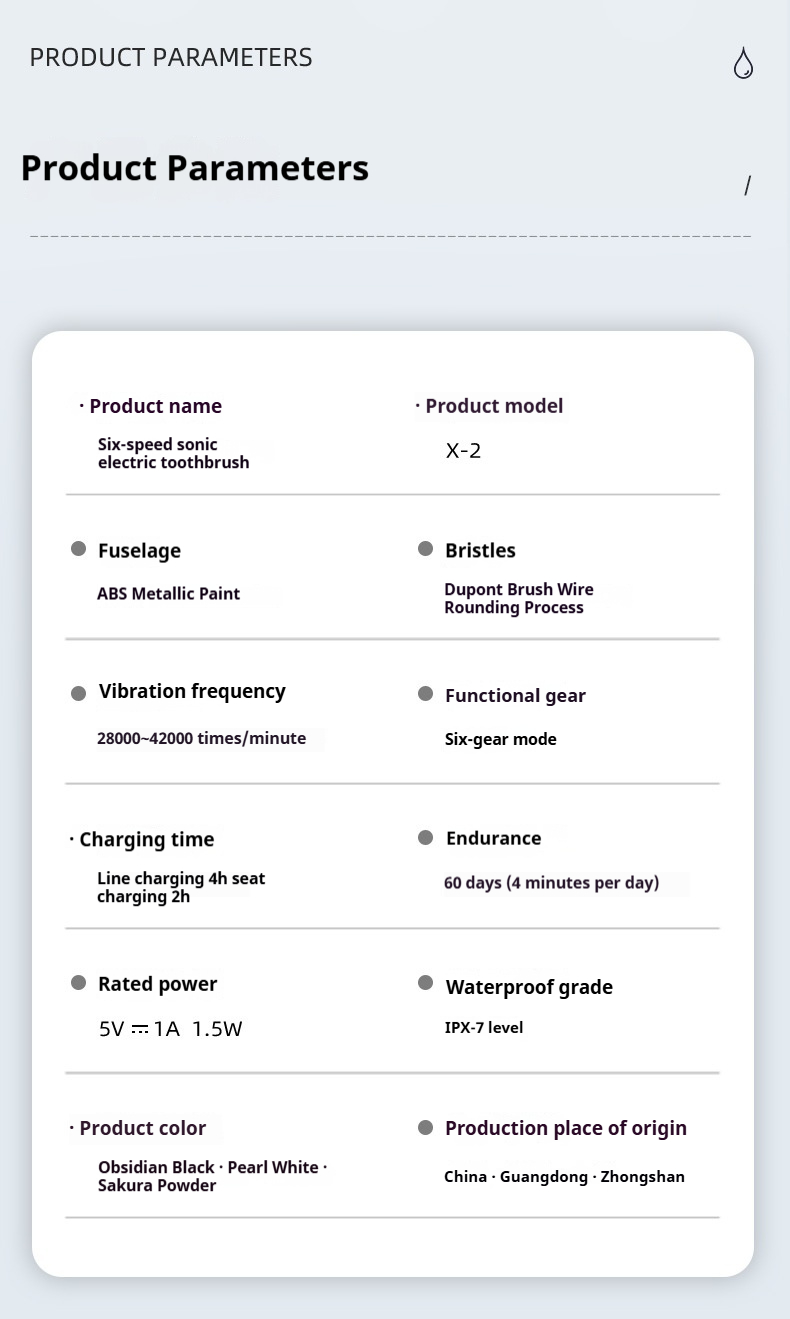Click the China · Guangdong · Zhongshan text

point(564,1177)
